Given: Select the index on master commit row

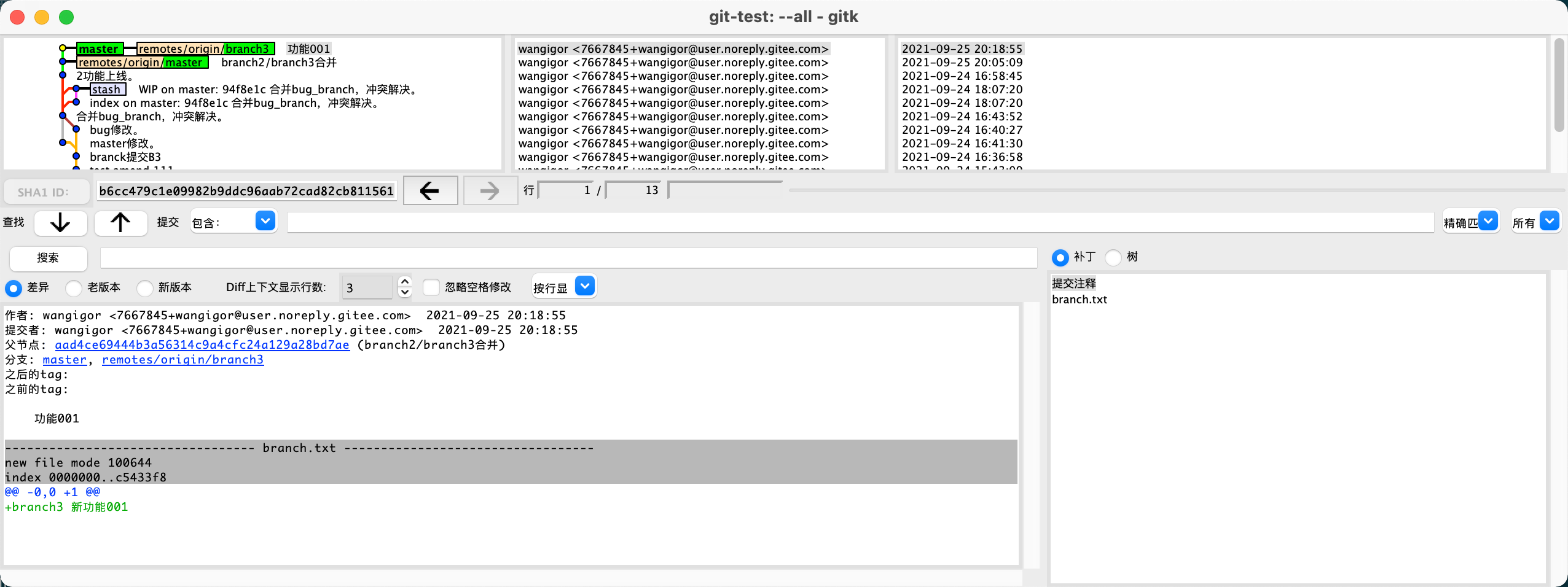Looking at the screenshot, I should (235, 103).
